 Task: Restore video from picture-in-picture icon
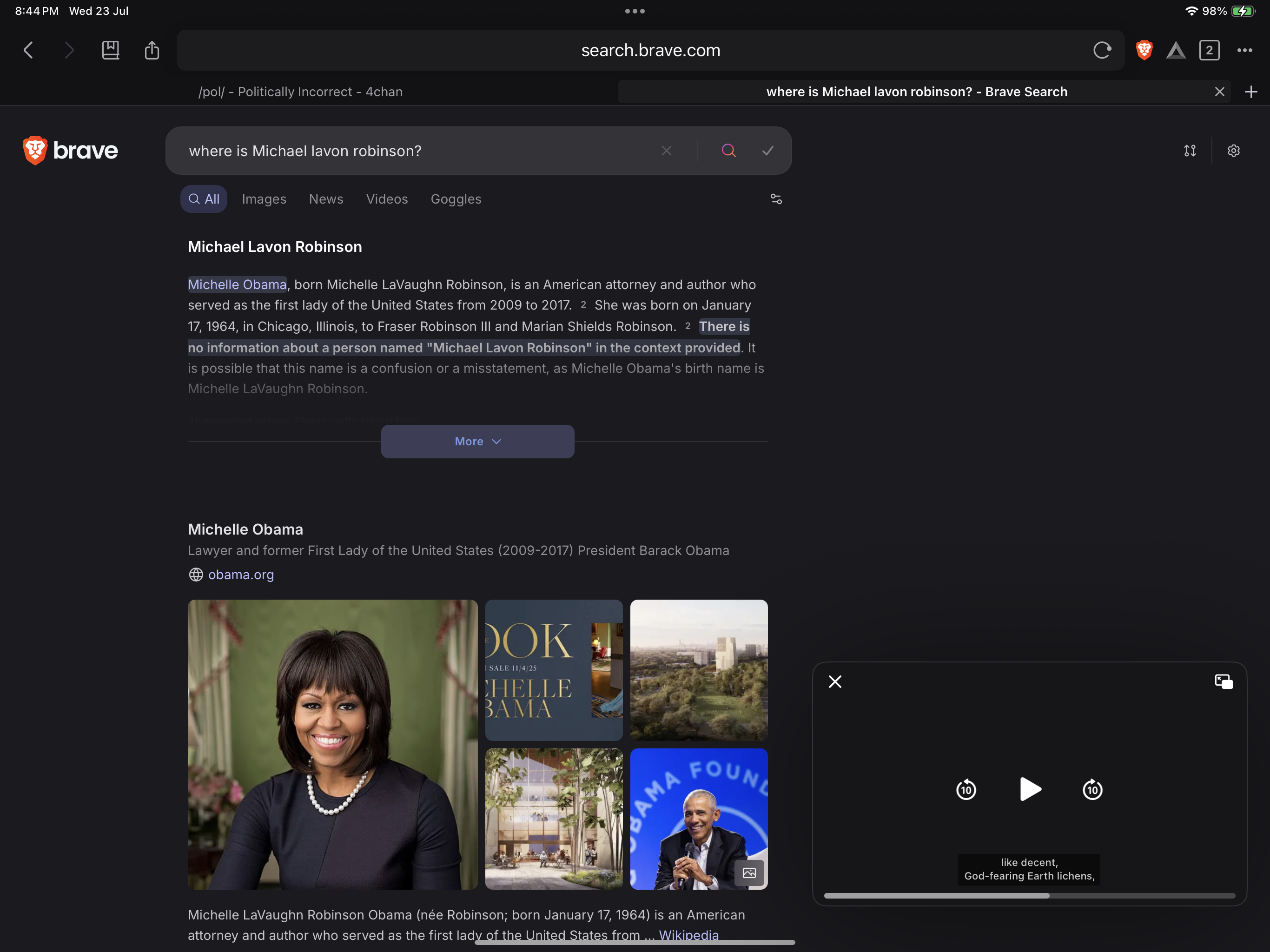(x=1224, y=681)
